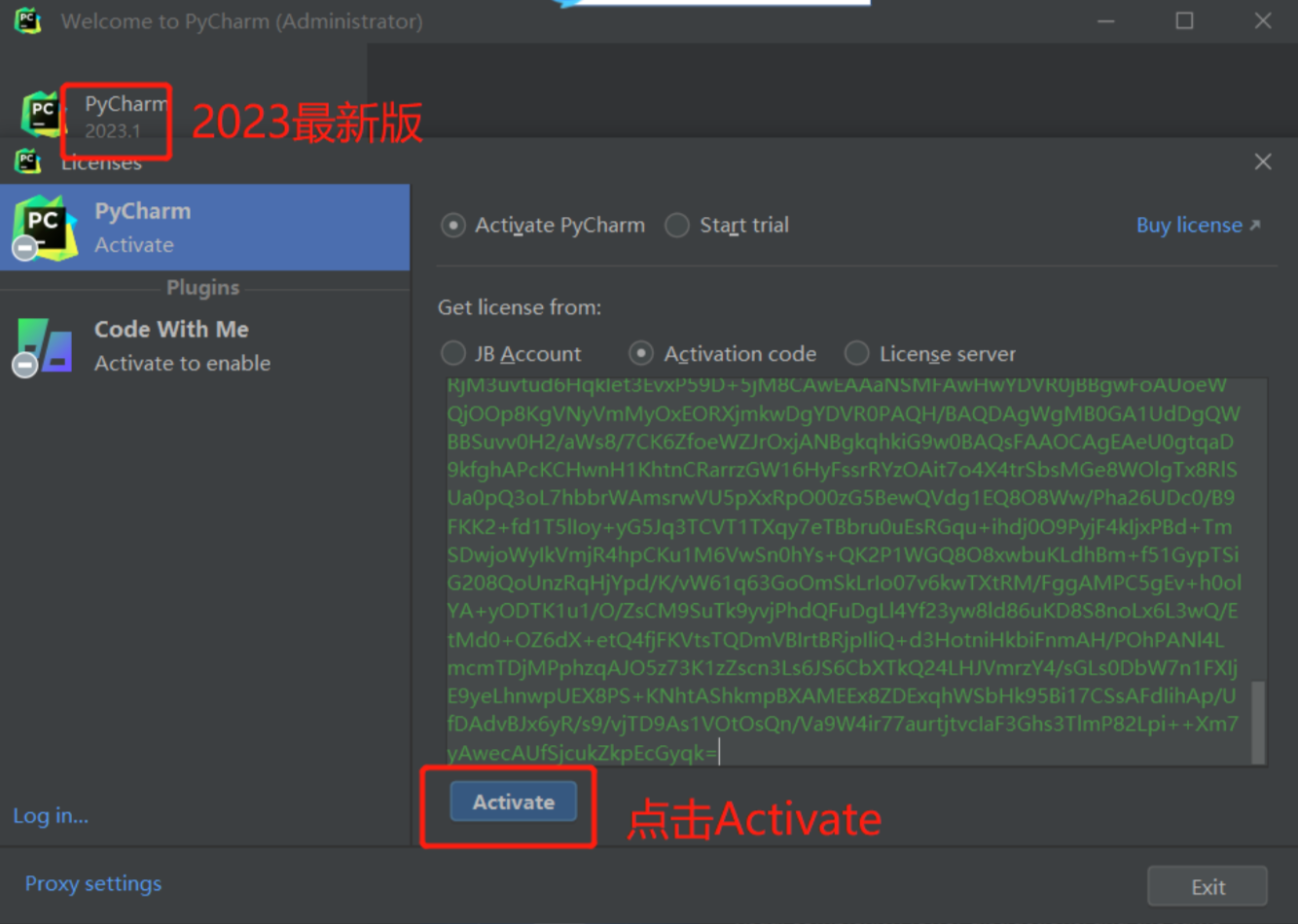Select Start trial radio button
The image size is (1298, 924).
(677, 226)
